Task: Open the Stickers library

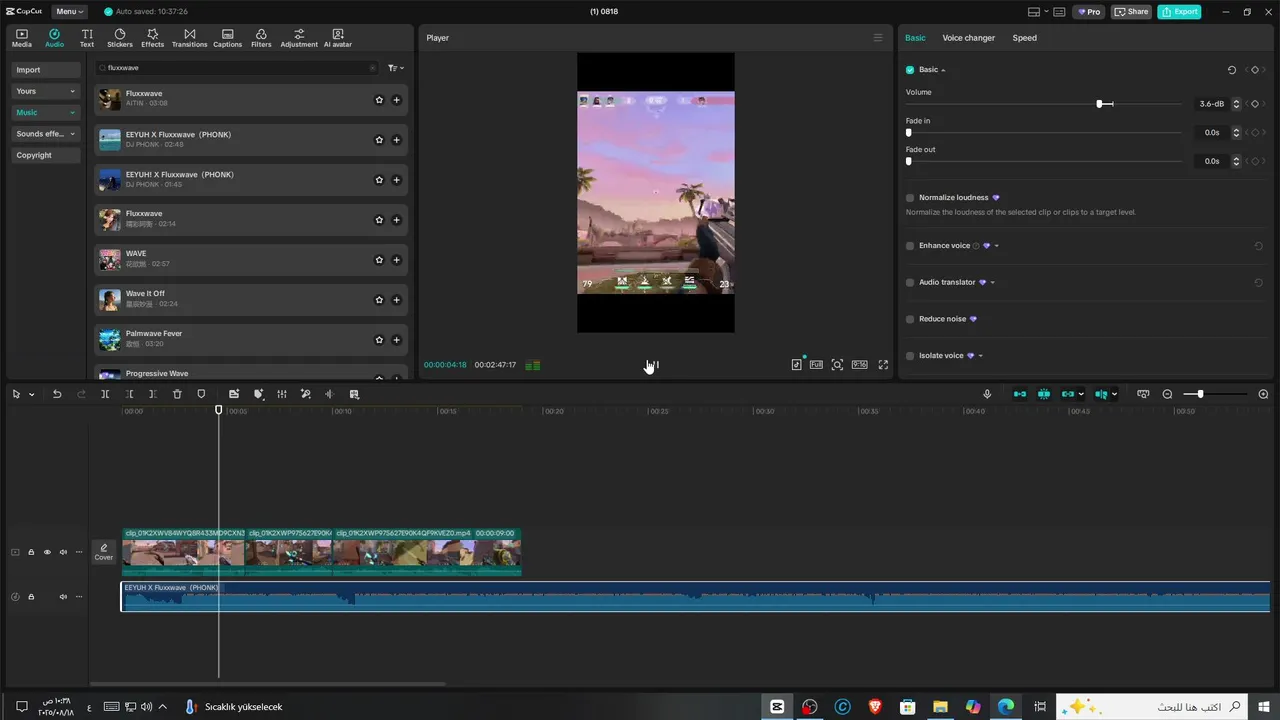Action: point(120,38)
